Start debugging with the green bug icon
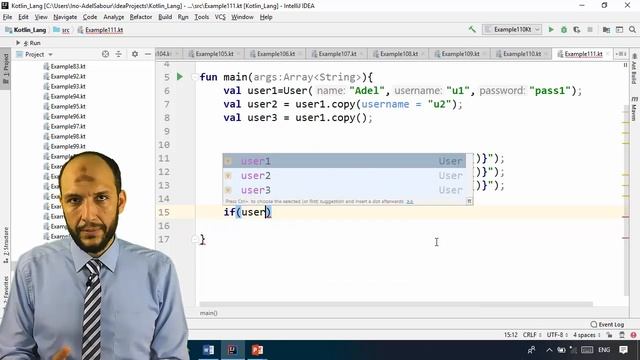This screenshot has width=640, height=360. [x=564, y=29]
